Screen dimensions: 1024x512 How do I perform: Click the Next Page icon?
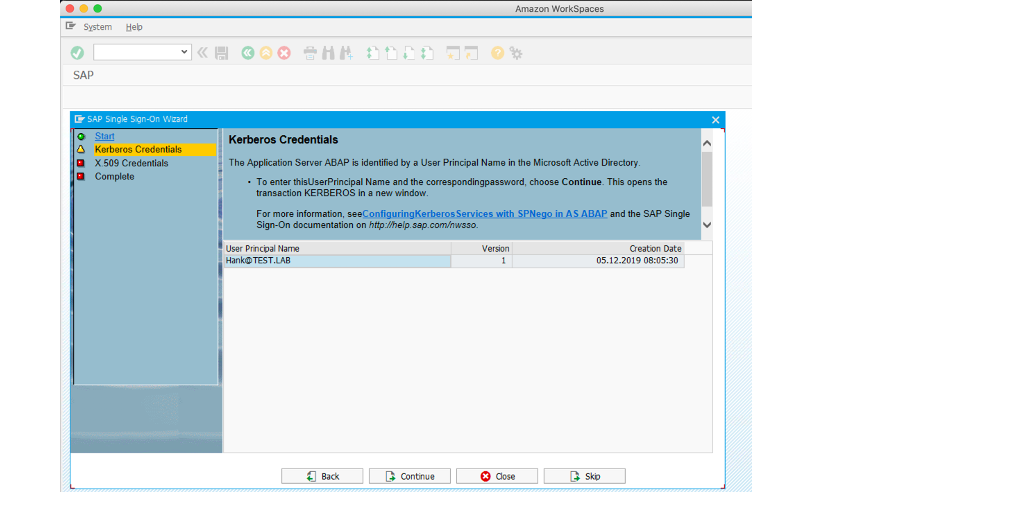click(x=409, y=53)
